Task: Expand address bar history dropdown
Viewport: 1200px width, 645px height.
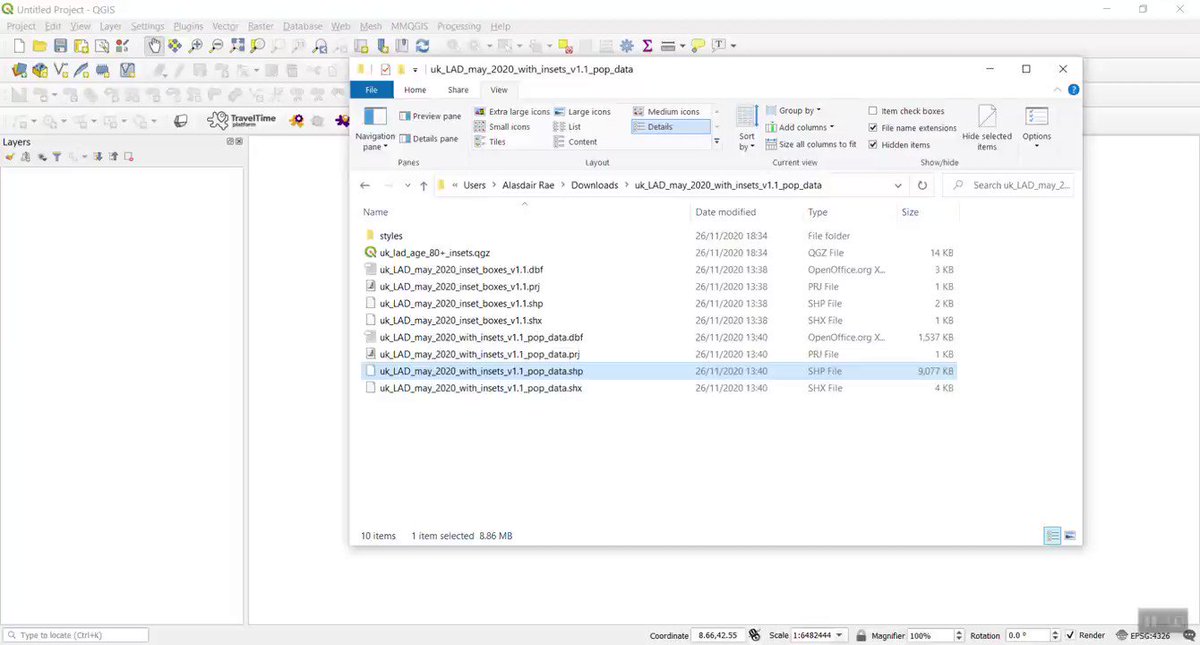Action: [899, 186]
